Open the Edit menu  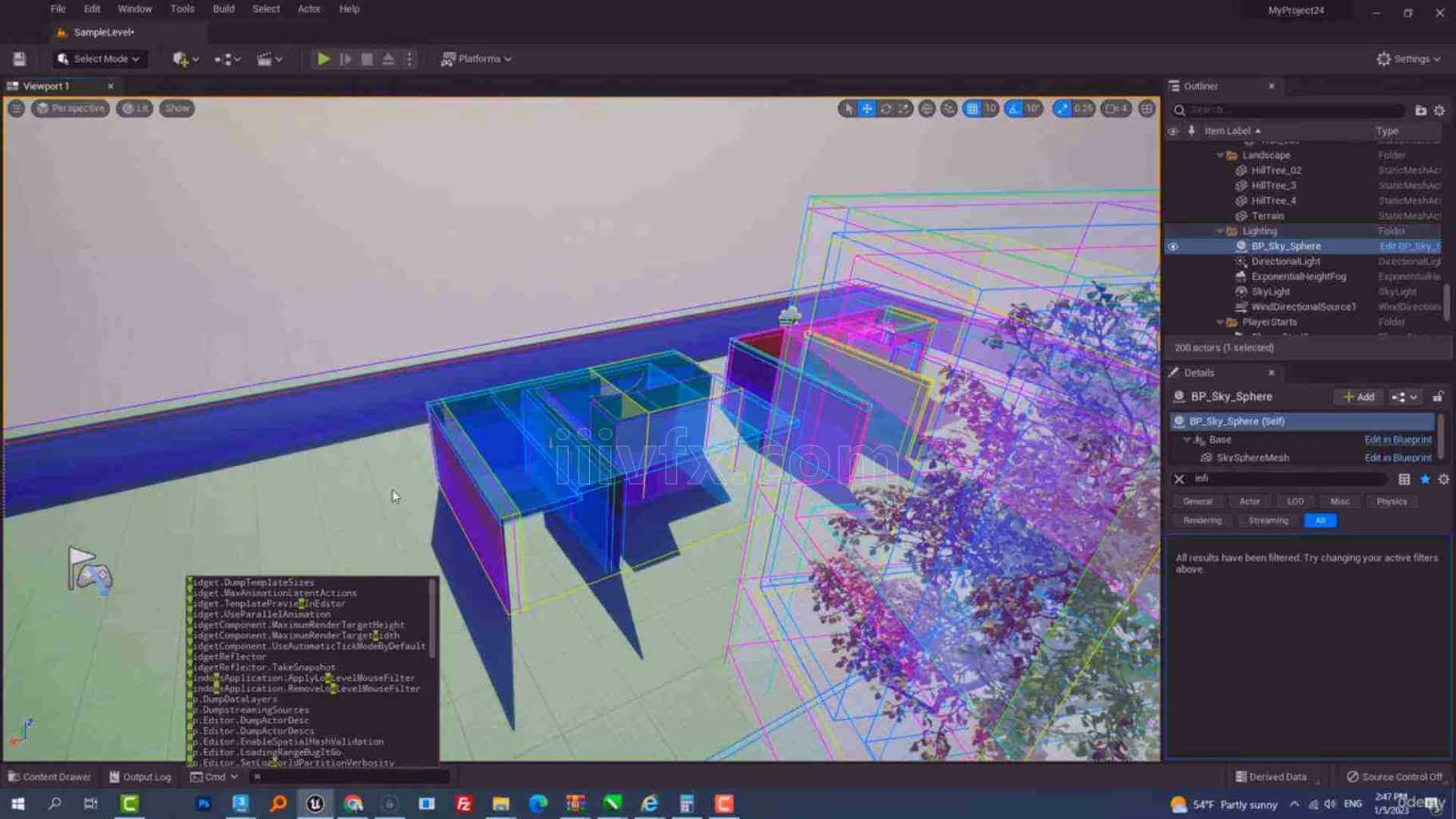[92, 9]
